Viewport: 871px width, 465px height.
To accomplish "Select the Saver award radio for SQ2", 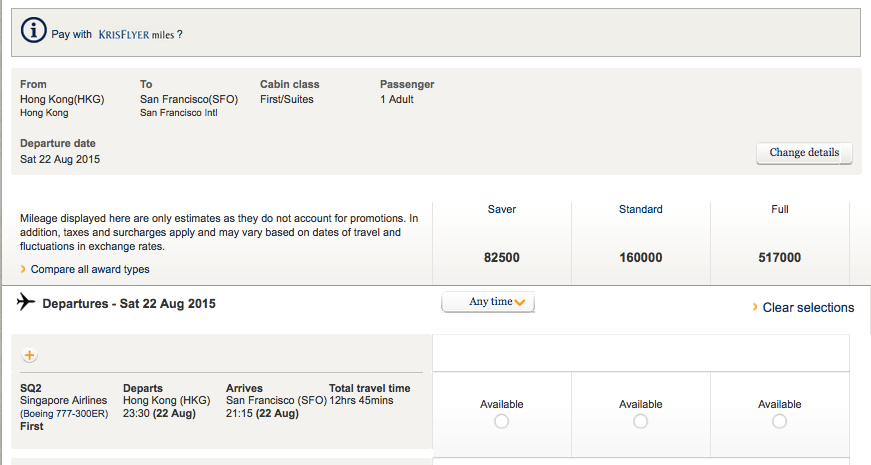I will click(502, 422).
